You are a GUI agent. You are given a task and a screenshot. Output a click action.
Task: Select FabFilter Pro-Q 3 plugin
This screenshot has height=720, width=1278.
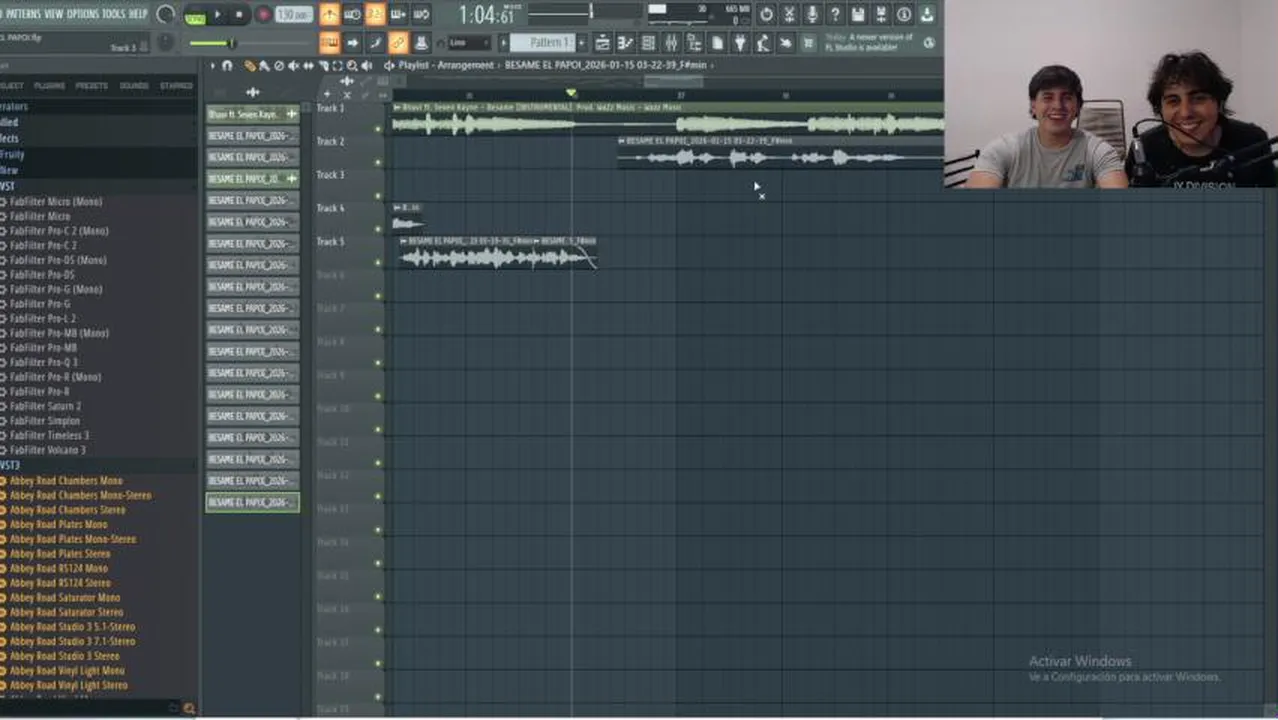coord(45,362)
